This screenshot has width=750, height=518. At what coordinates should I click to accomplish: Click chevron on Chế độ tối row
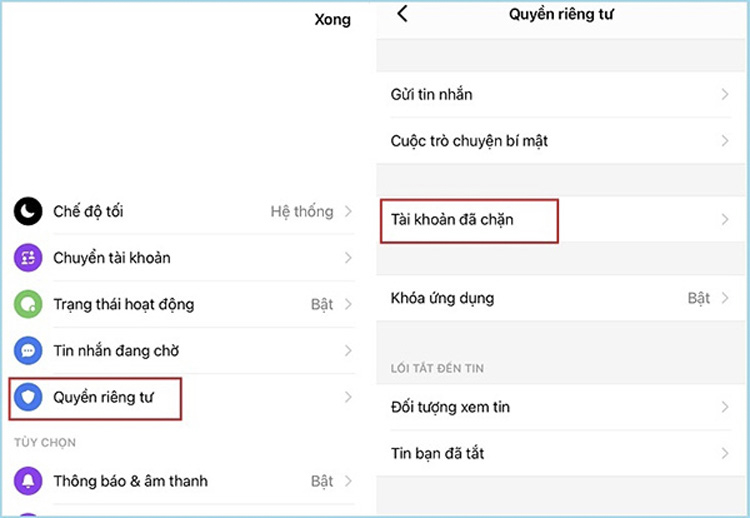348,211
